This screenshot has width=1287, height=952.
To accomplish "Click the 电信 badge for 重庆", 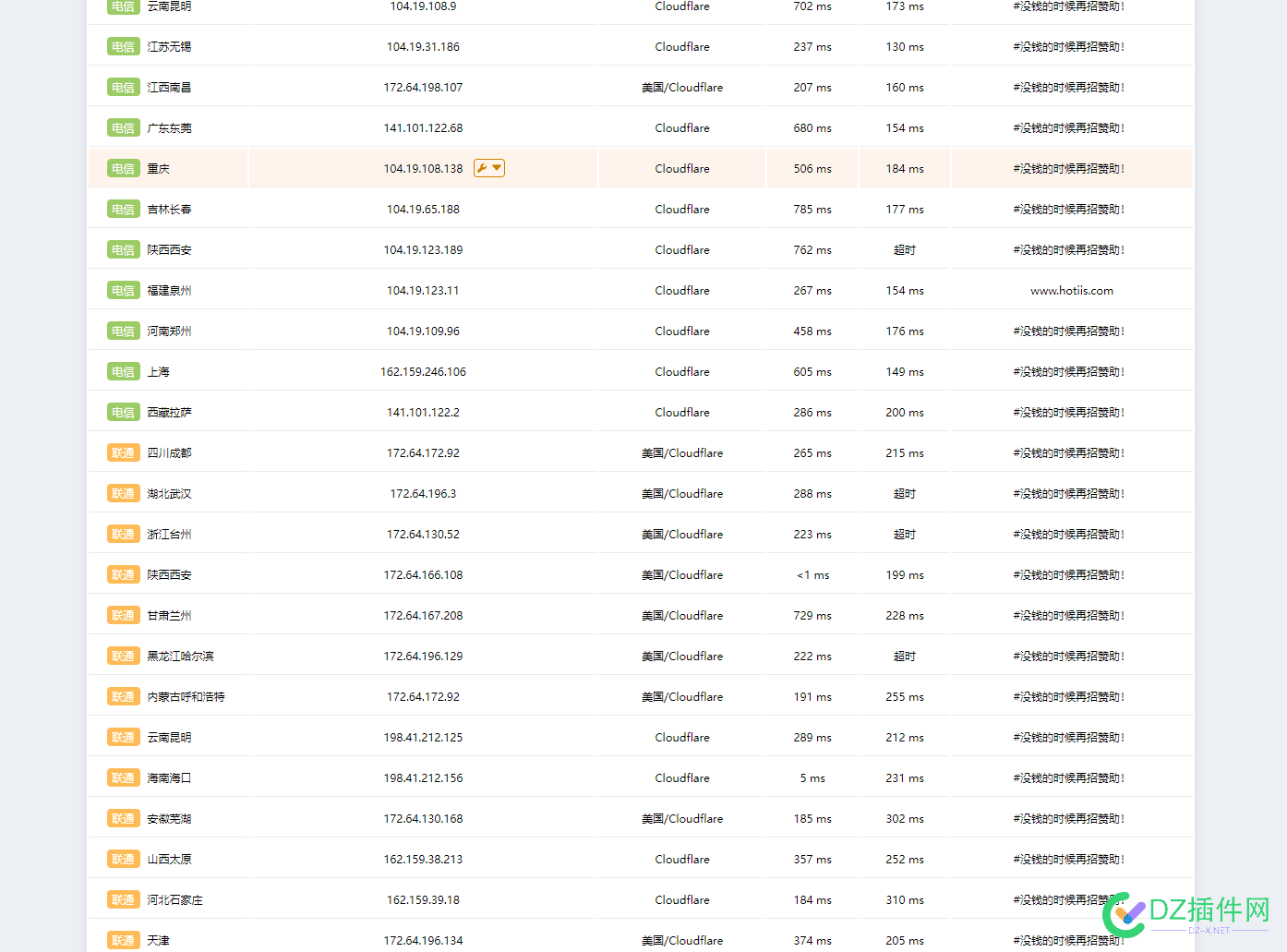I will coord(124,169).
